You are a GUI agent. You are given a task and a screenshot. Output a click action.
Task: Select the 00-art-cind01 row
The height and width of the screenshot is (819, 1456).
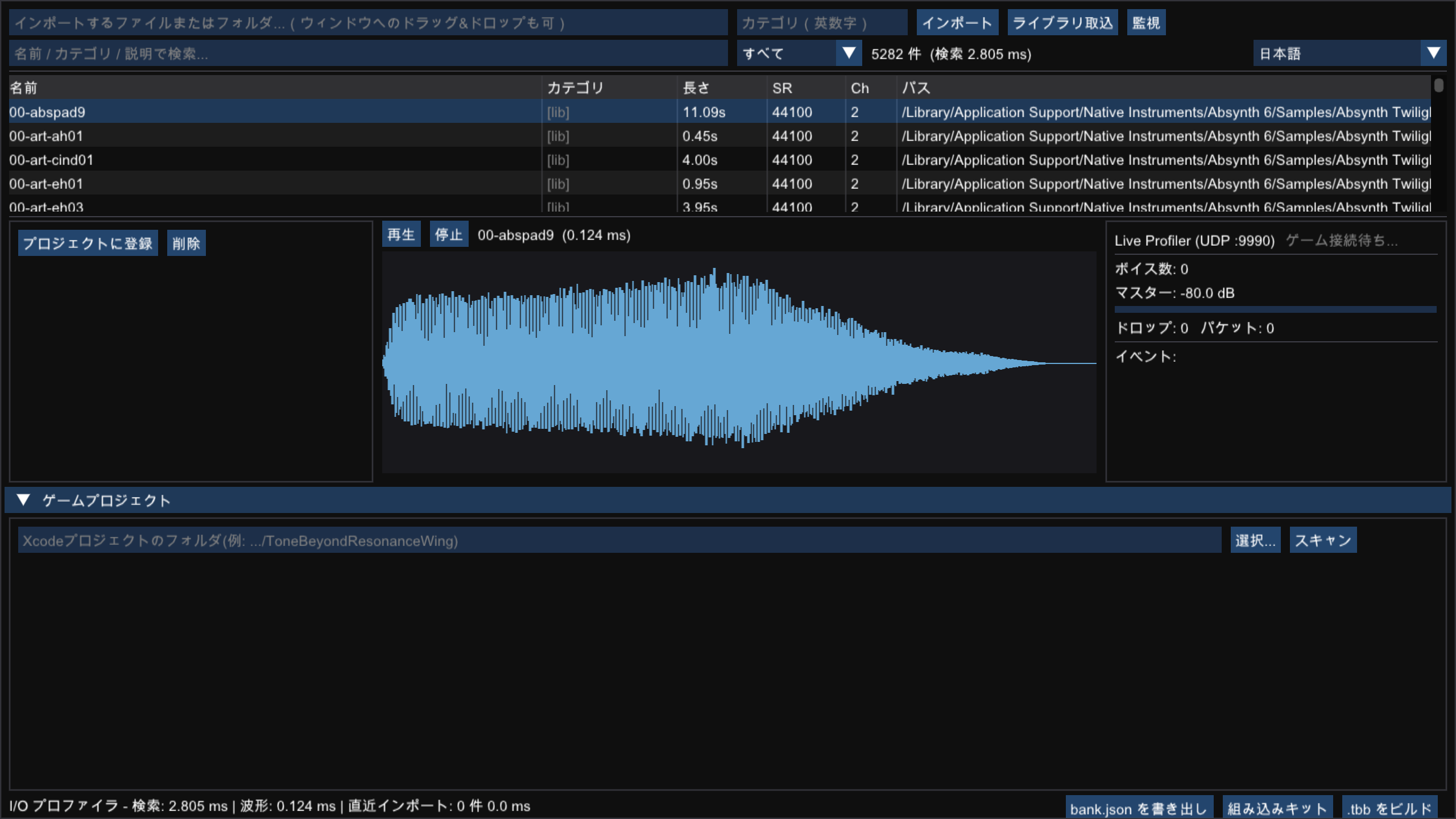(x=719, y=160)
